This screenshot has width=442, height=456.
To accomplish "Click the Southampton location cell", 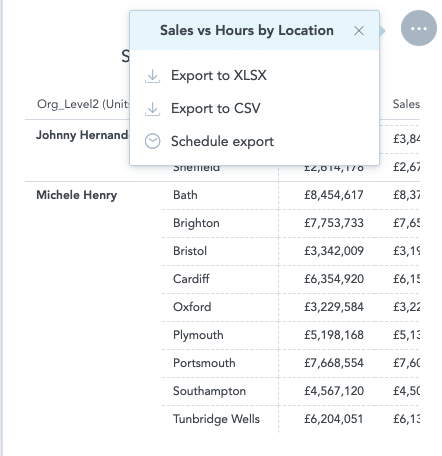I will point(209,391).
